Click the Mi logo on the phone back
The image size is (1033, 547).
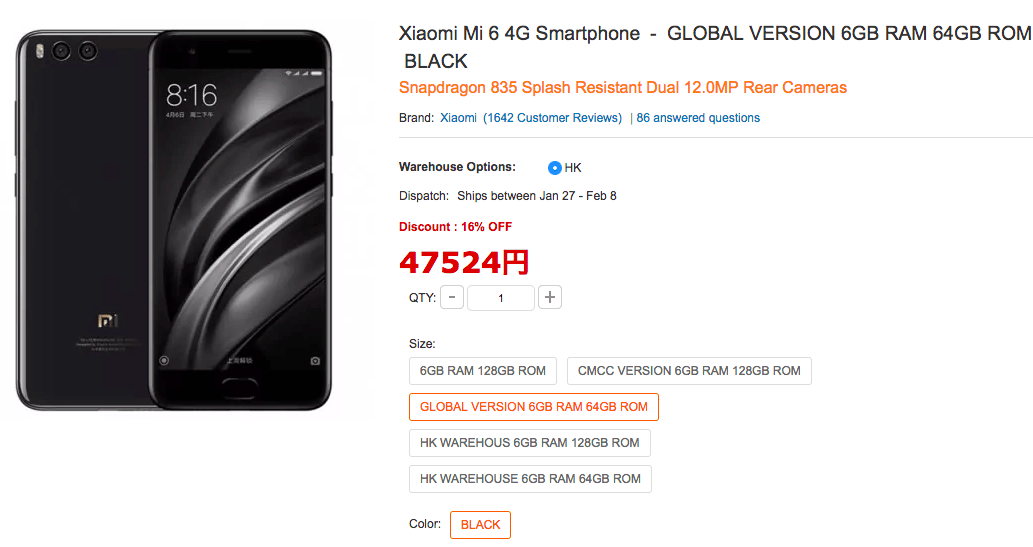[108, 321]
